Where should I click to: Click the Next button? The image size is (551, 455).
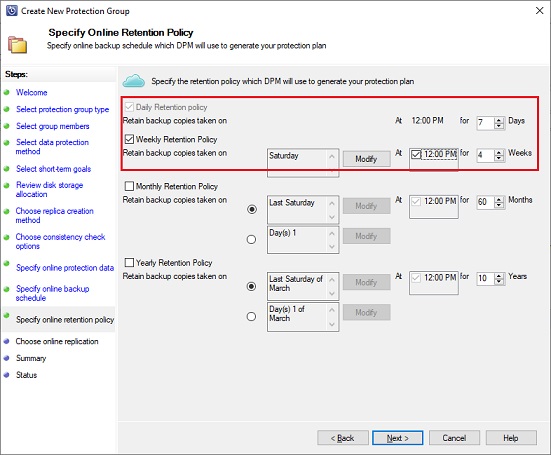tap(398, 438)
